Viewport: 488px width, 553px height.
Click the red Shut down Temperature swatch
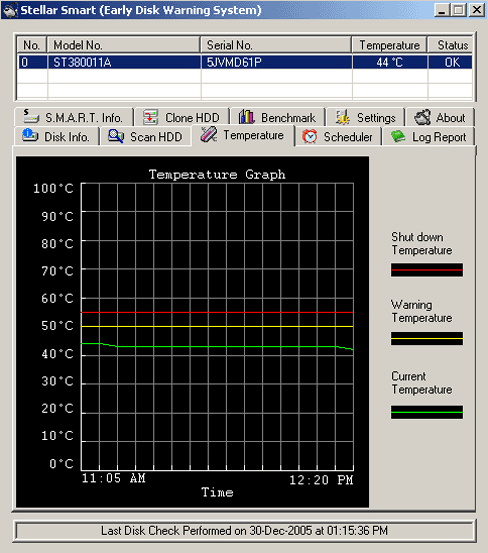[x=427, y=270]
